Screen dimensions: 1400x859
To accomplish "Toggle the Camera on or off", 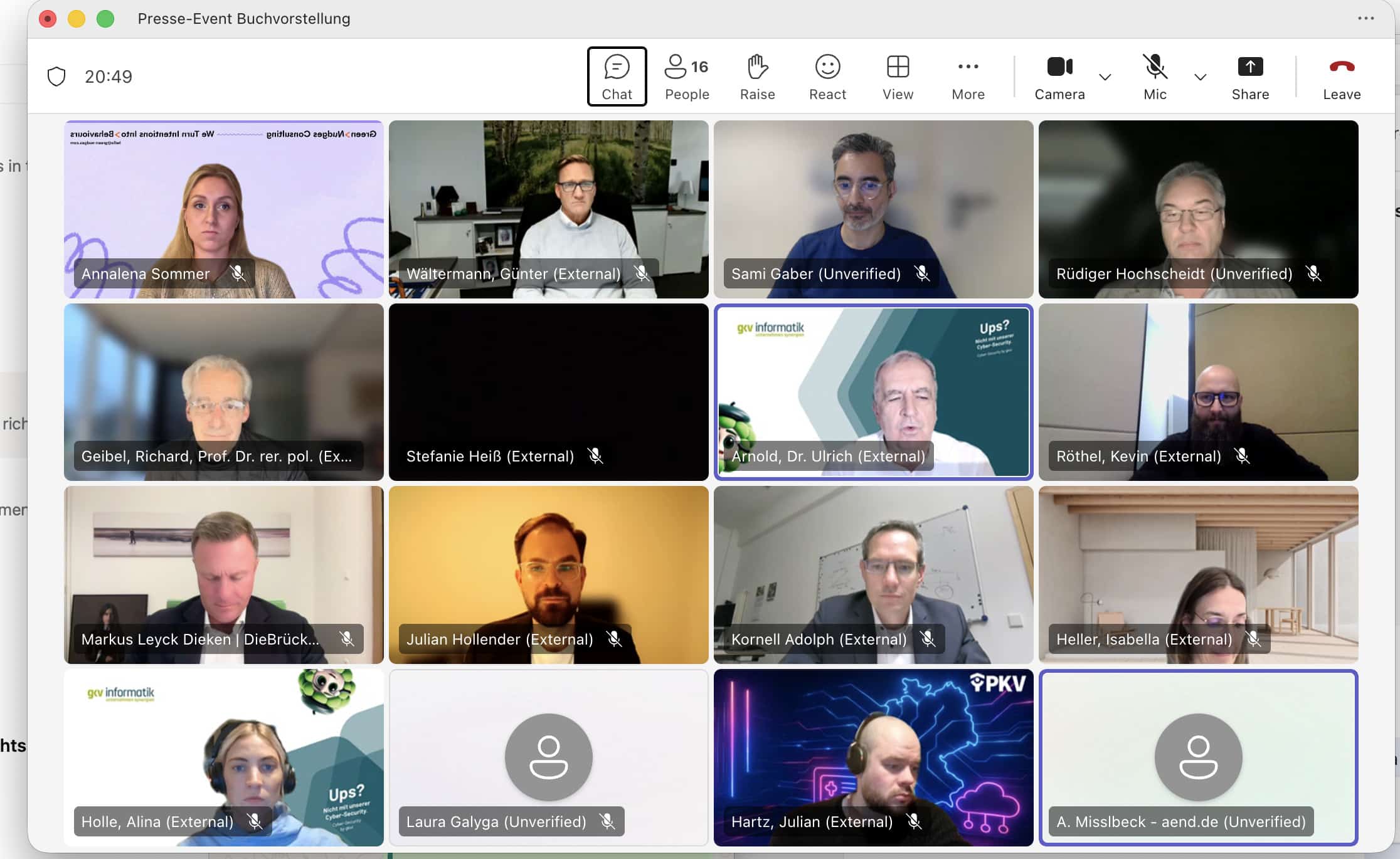I will pyautogui.click(x=1059, y=76).
